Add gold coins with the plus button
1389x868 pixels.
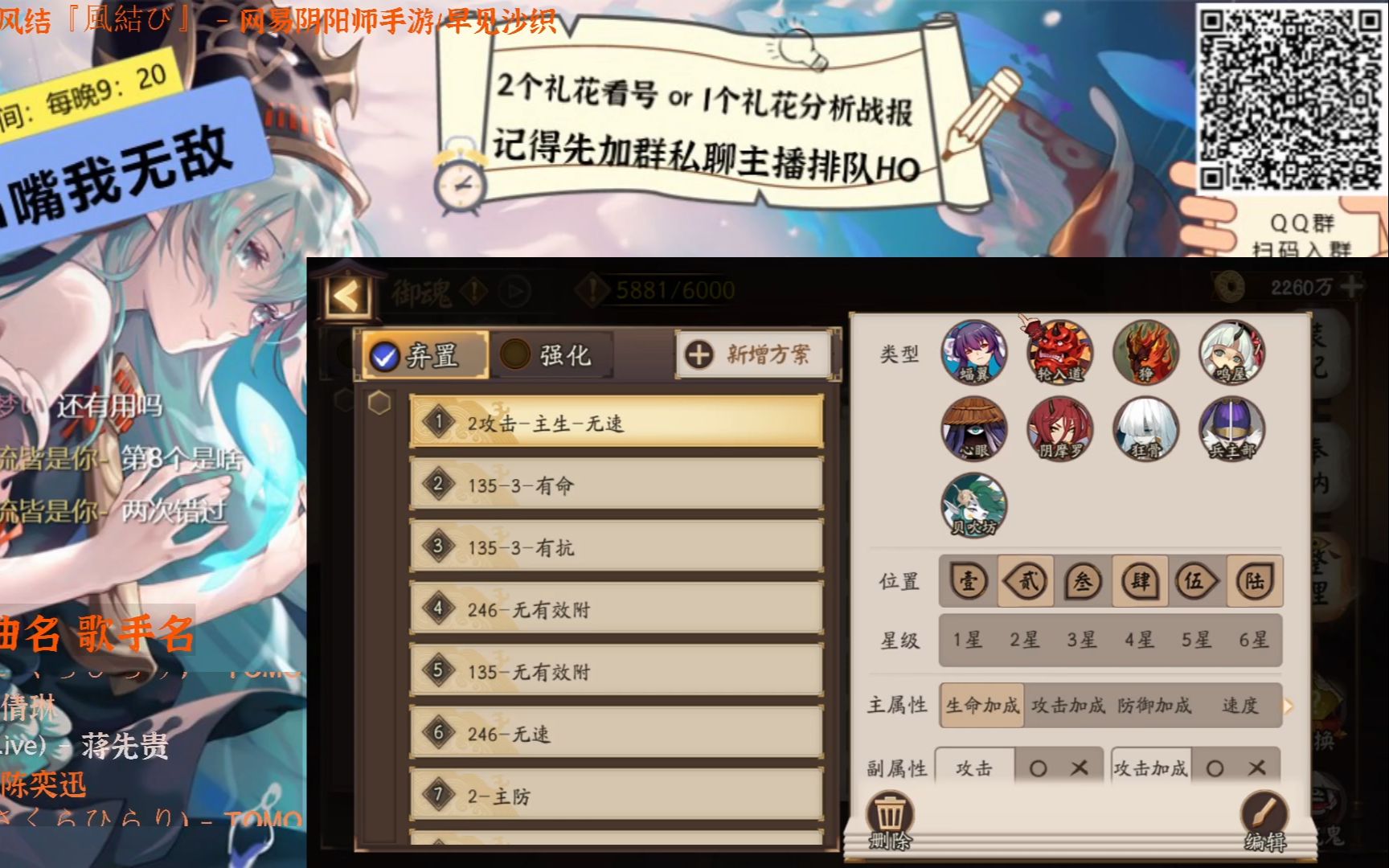[1351, 287]
